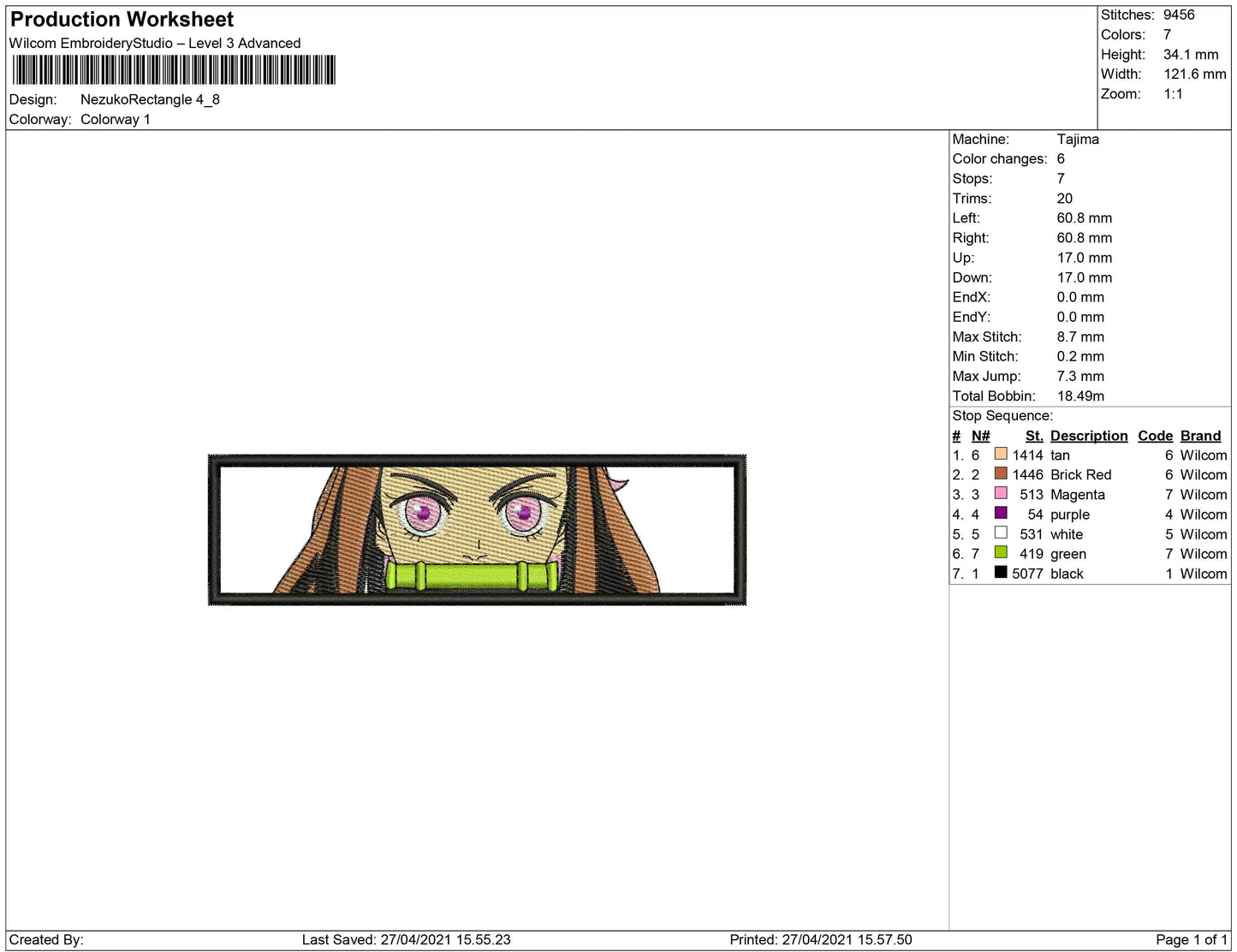The height and width of the screenshot is (952, 1237).
Task: Click the "Left:" label
Action: [x=967, y=217]
